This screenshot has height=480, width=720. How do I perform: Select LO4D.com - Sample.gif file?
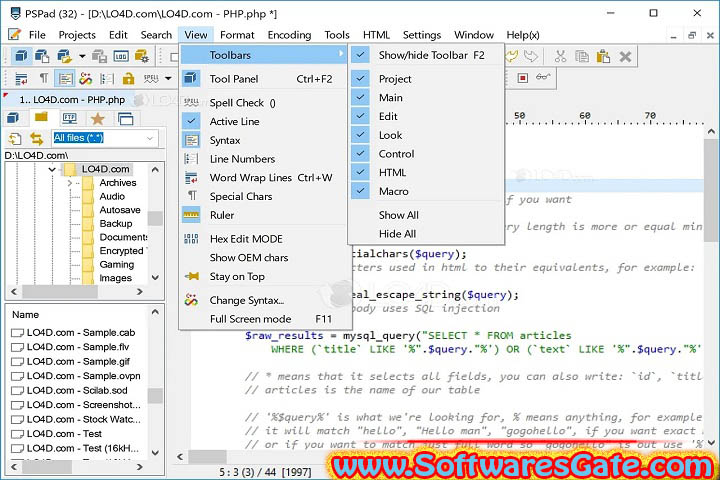click(78, 361)
